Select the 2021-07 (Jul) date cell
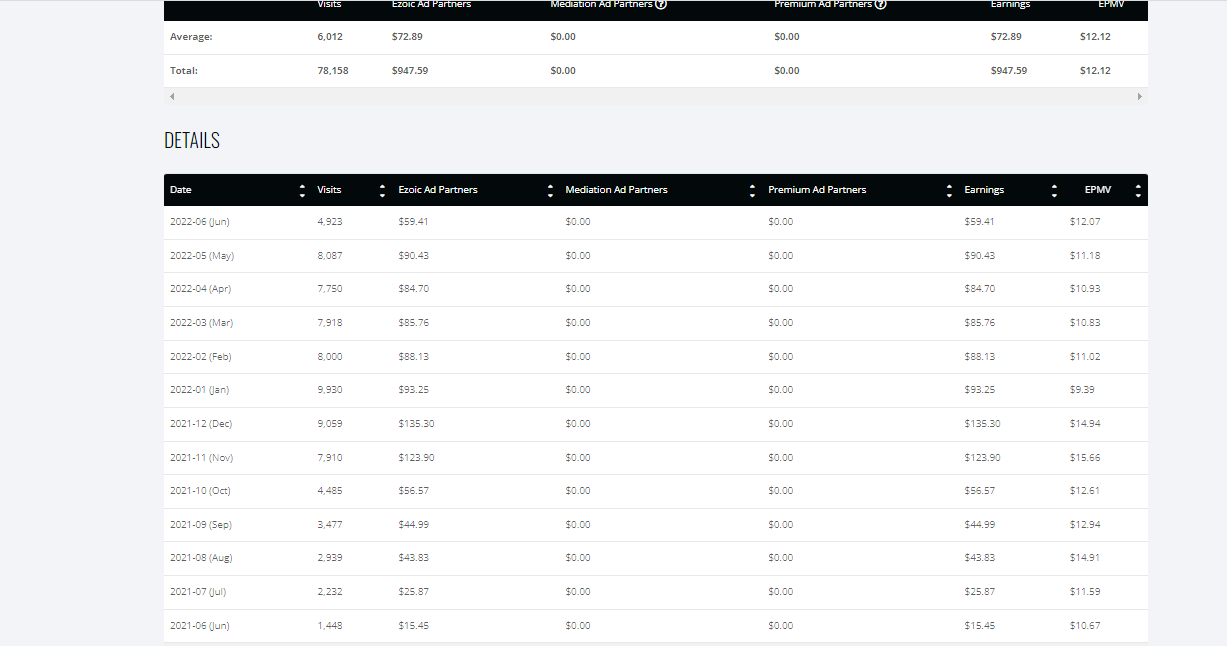 [x=198, y=592]
